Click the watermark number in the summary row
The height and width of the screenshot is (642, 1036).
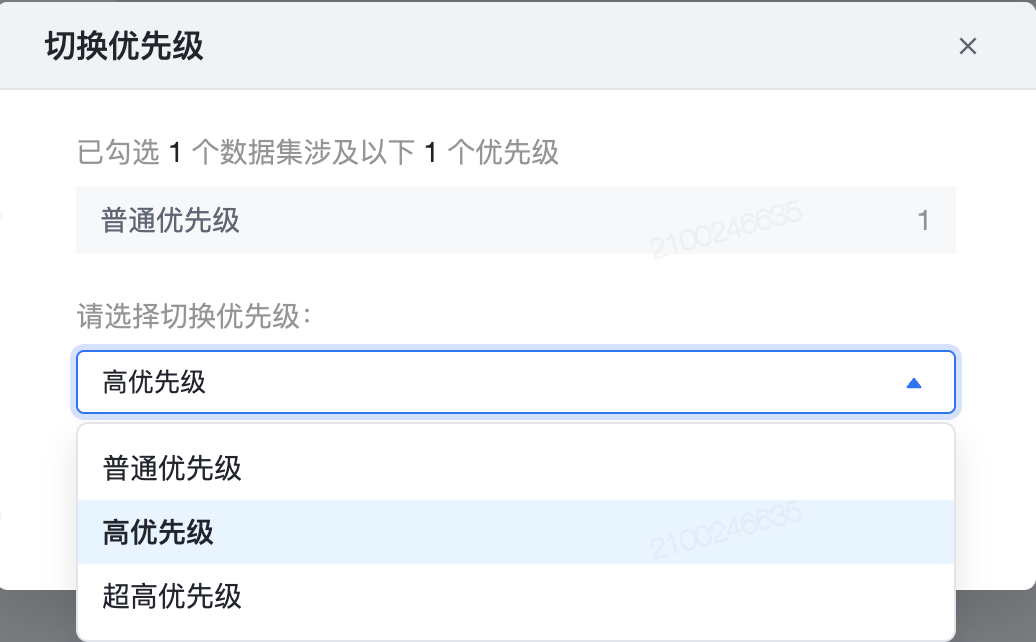click(726, 229)
